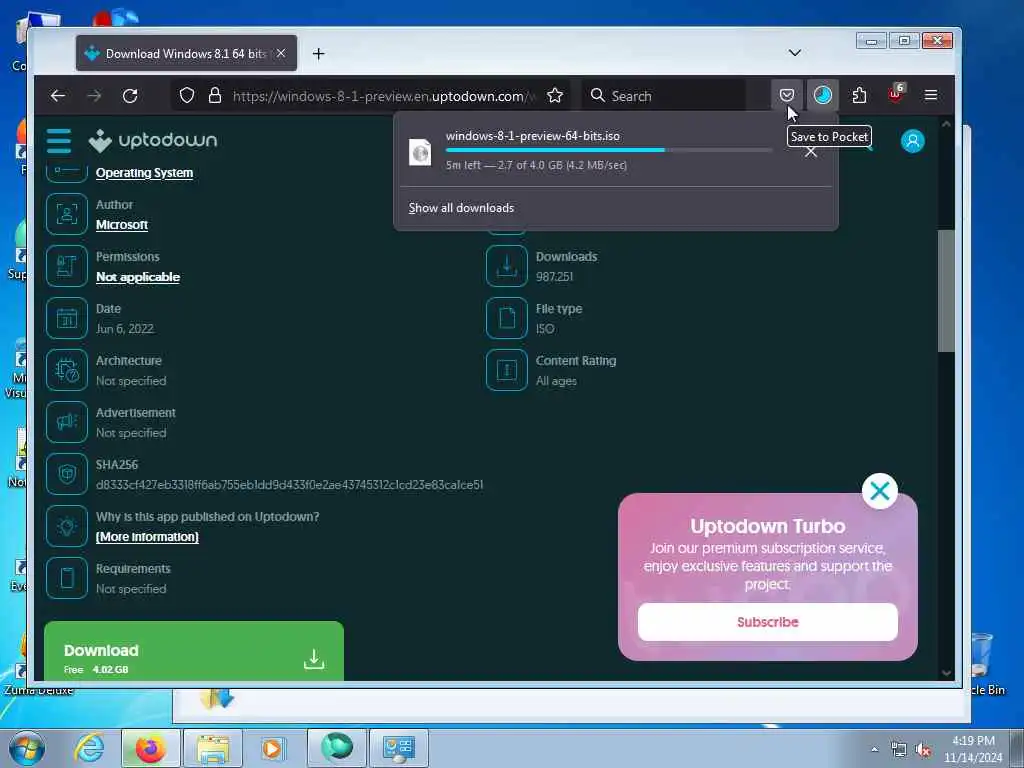Click the URL address bar
The height and width of the screenshot is (768, 1024).
point(383,96)
